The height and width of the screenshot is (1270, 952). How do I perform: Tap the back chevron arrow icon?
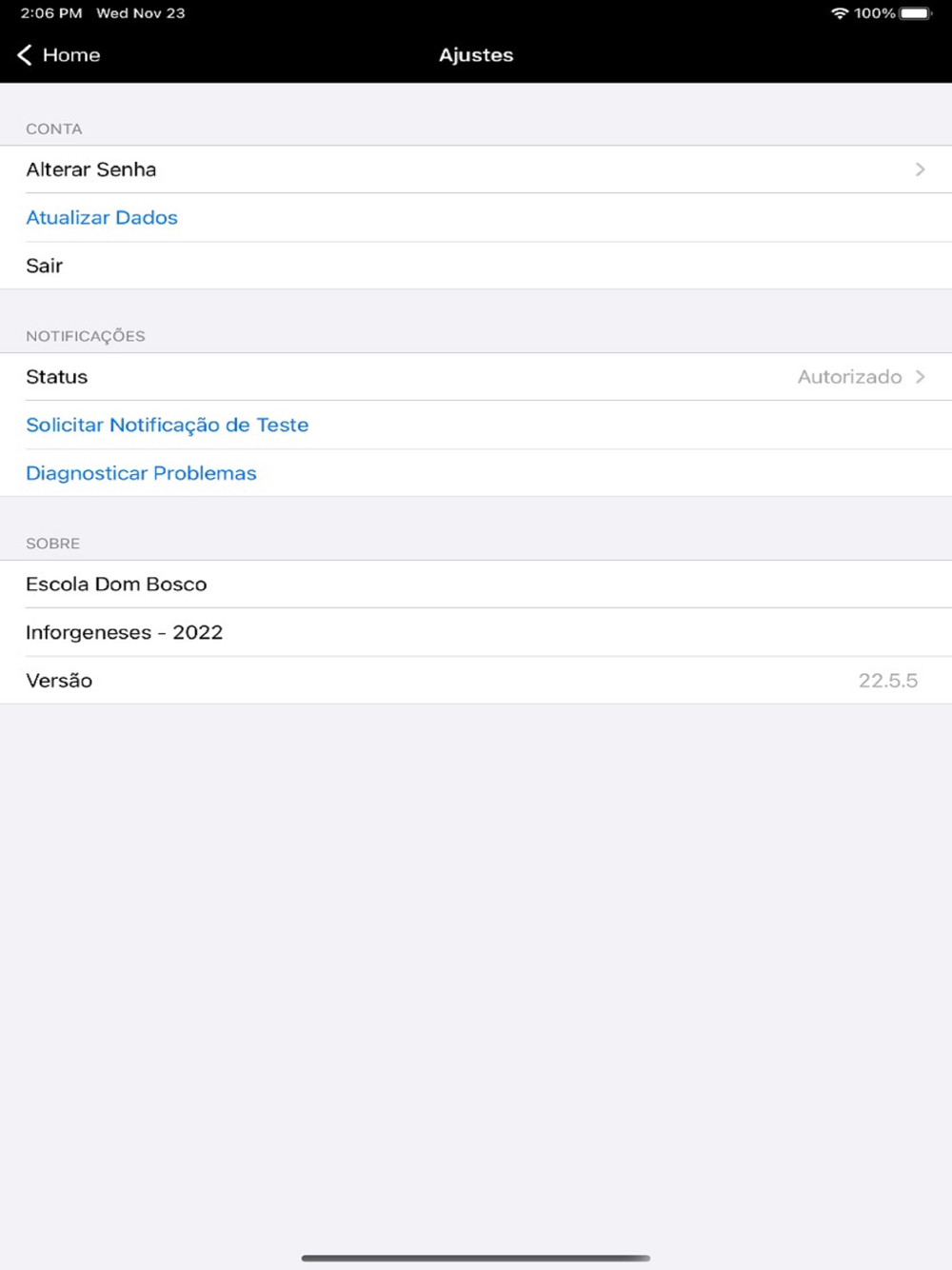(25, 55)
